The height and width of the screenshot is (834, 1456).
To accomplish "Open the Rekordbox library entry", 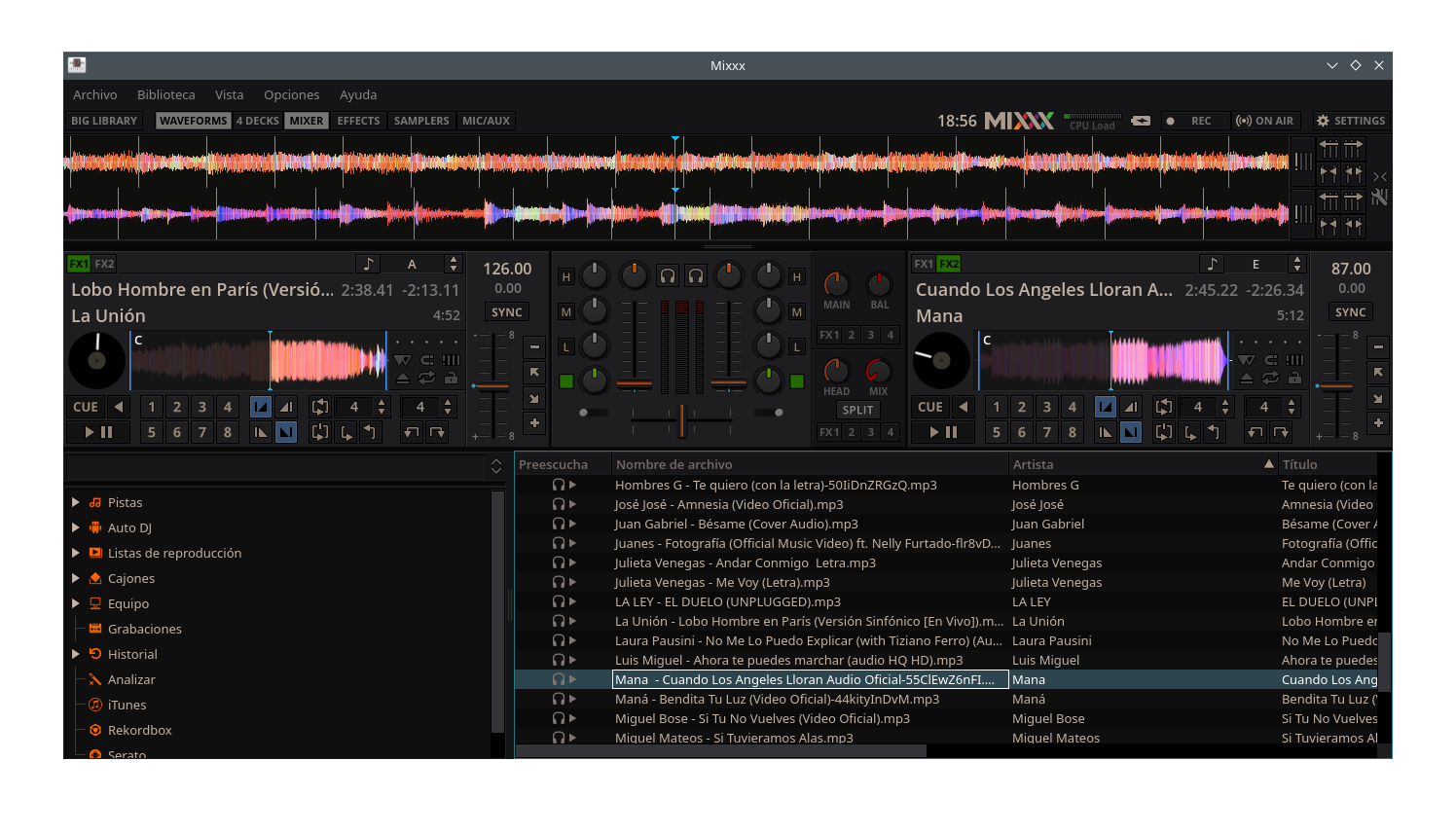I will point(139,730).
